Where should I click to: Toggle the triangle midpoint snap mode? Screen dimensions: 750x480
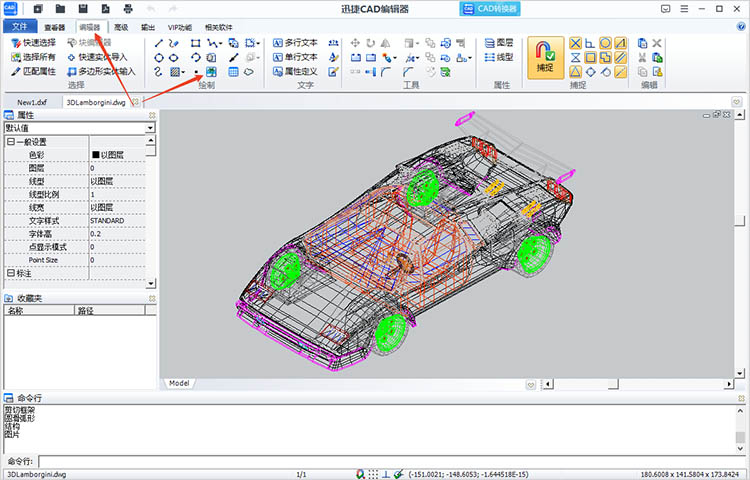[575, 72]
